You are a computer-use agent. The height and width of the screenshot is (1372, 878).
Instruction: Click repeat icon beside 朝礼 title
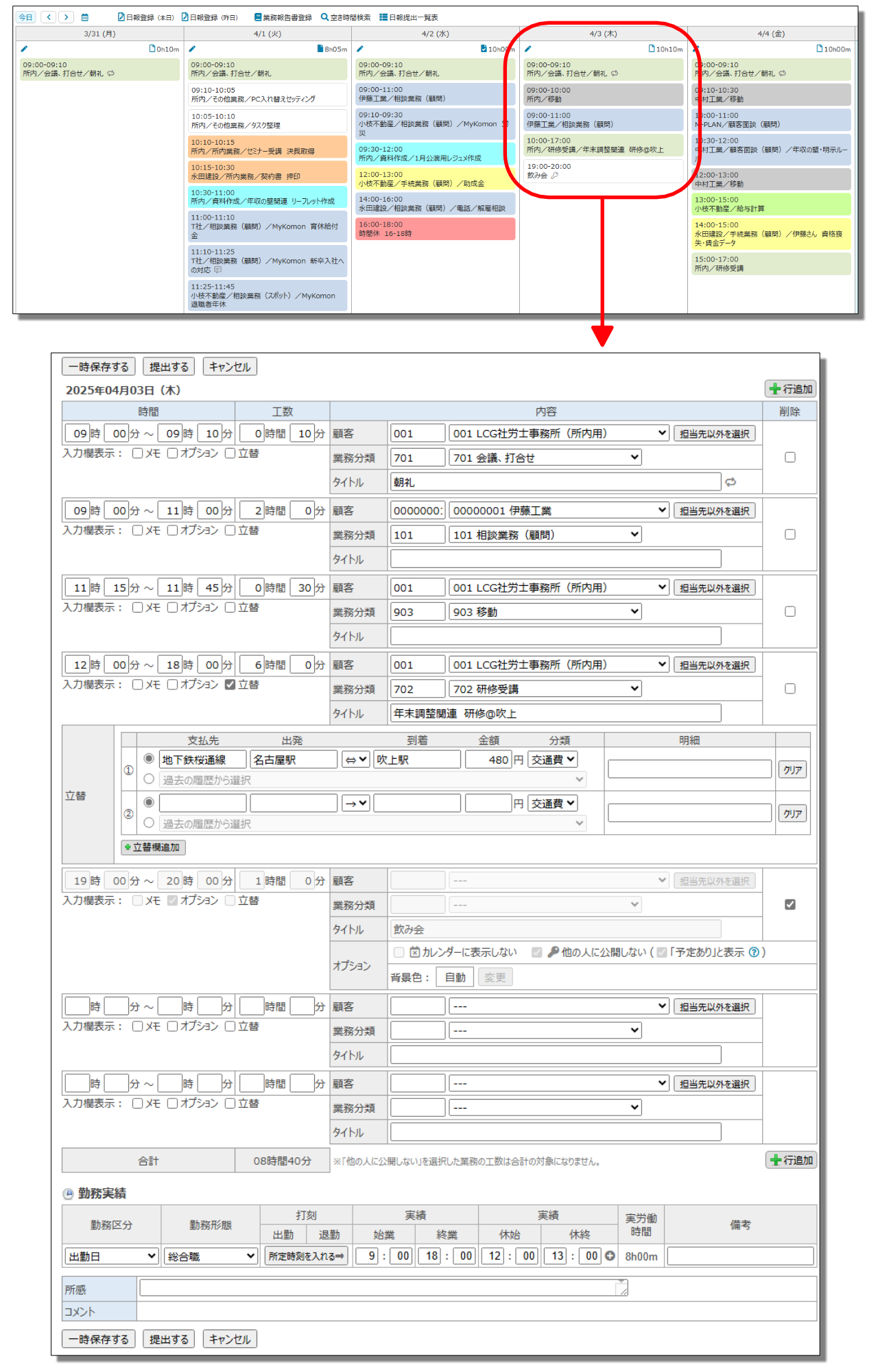point(731,482)
